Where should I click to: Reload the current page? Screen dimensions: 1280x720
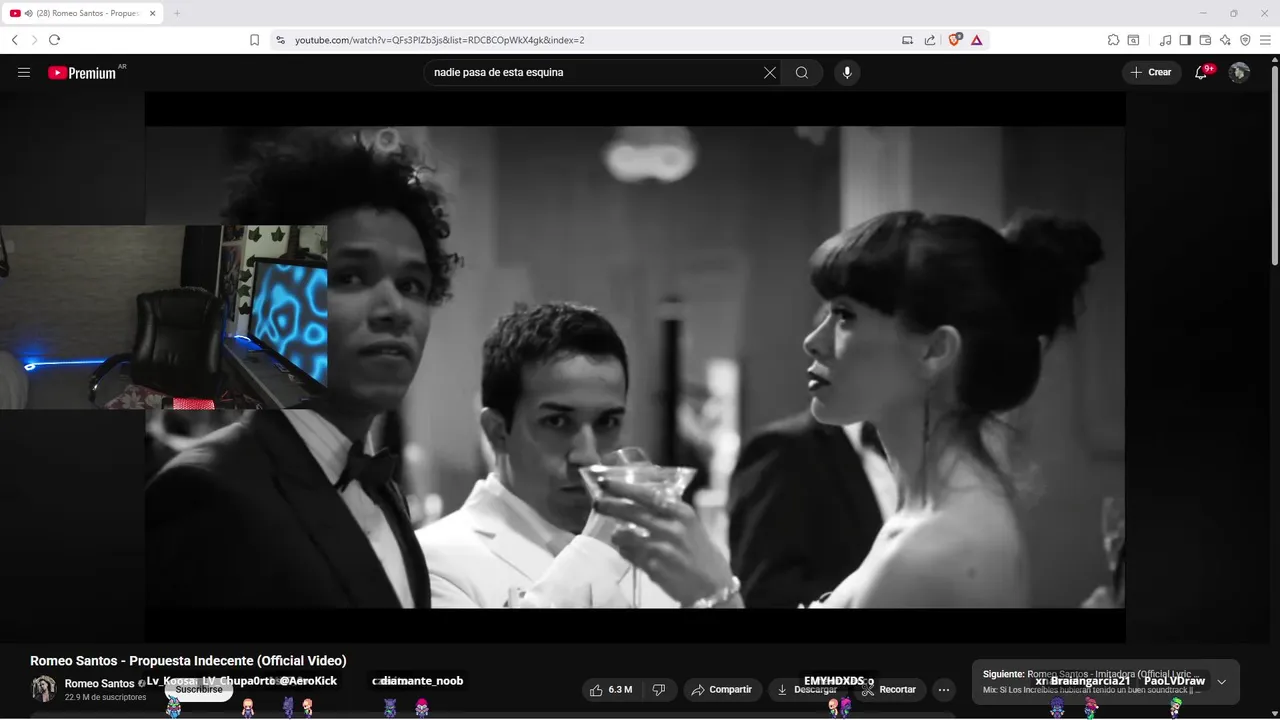tap(54, 40)
